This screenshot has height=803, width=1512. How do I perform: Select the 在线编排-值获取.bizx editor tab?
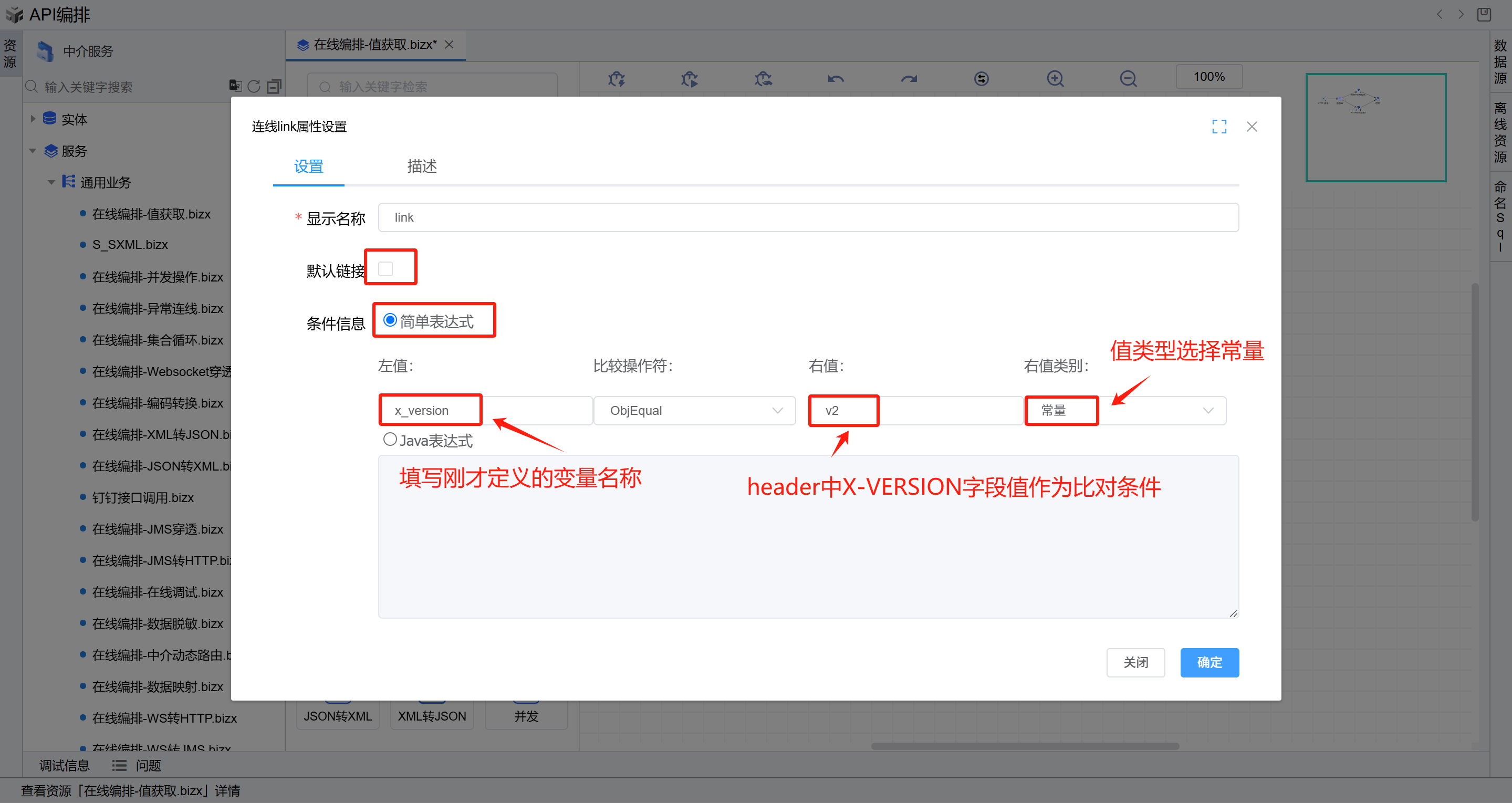(x=374, y=45)
